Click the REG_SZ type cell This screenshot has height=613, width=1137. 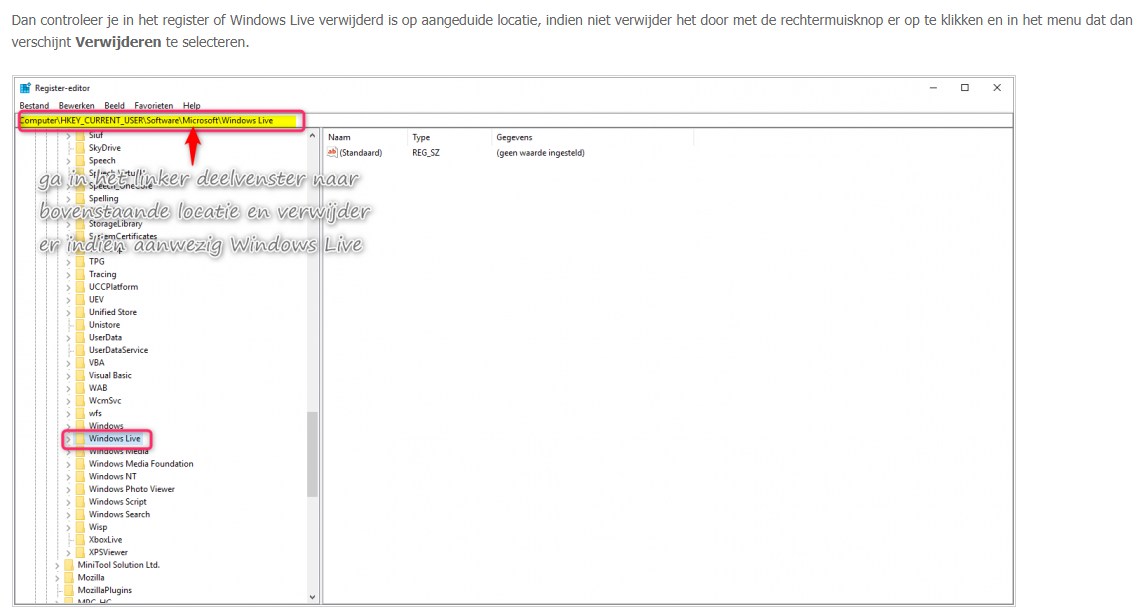tap(426, 153)
